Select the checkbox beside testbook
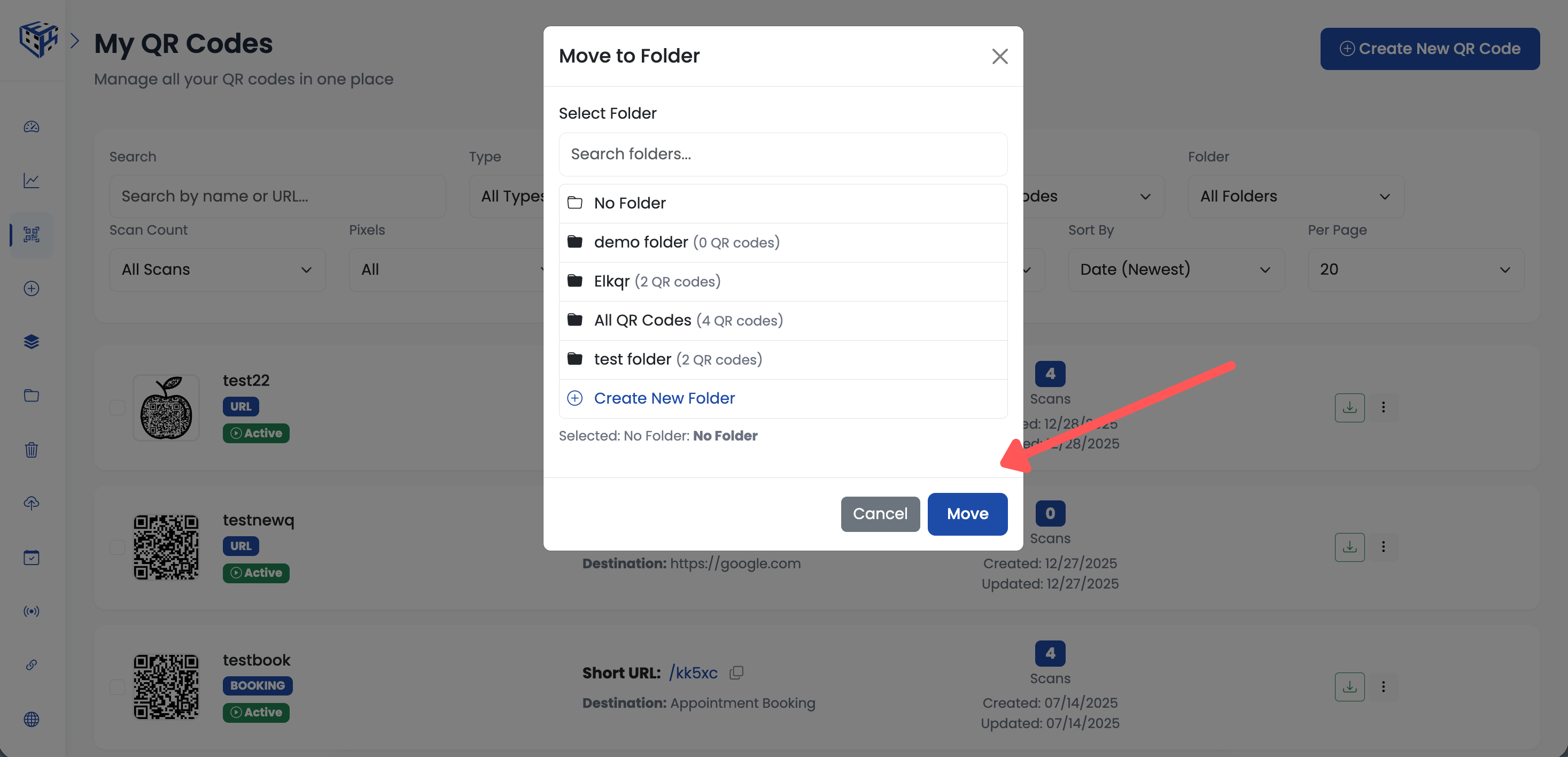Viewport: 1568px width, 757px height. pyautogui.click(x=117, y=687)
